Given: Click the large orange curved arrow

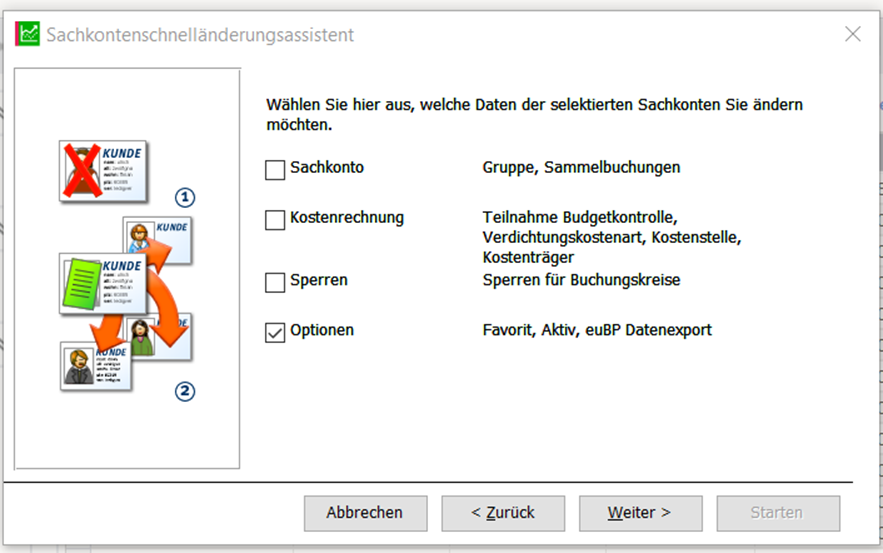Looking at the screenshot, I should pos(169,299).
